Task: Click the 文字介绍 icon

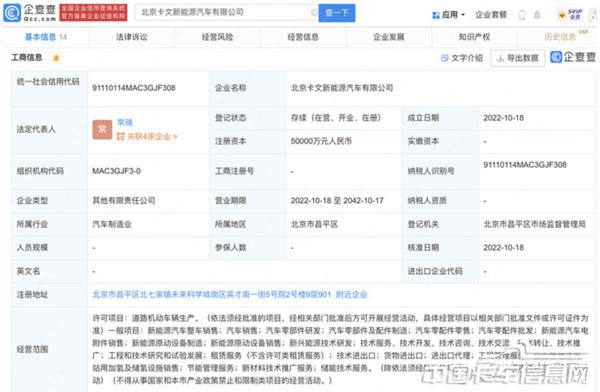Action: point(445,58)
